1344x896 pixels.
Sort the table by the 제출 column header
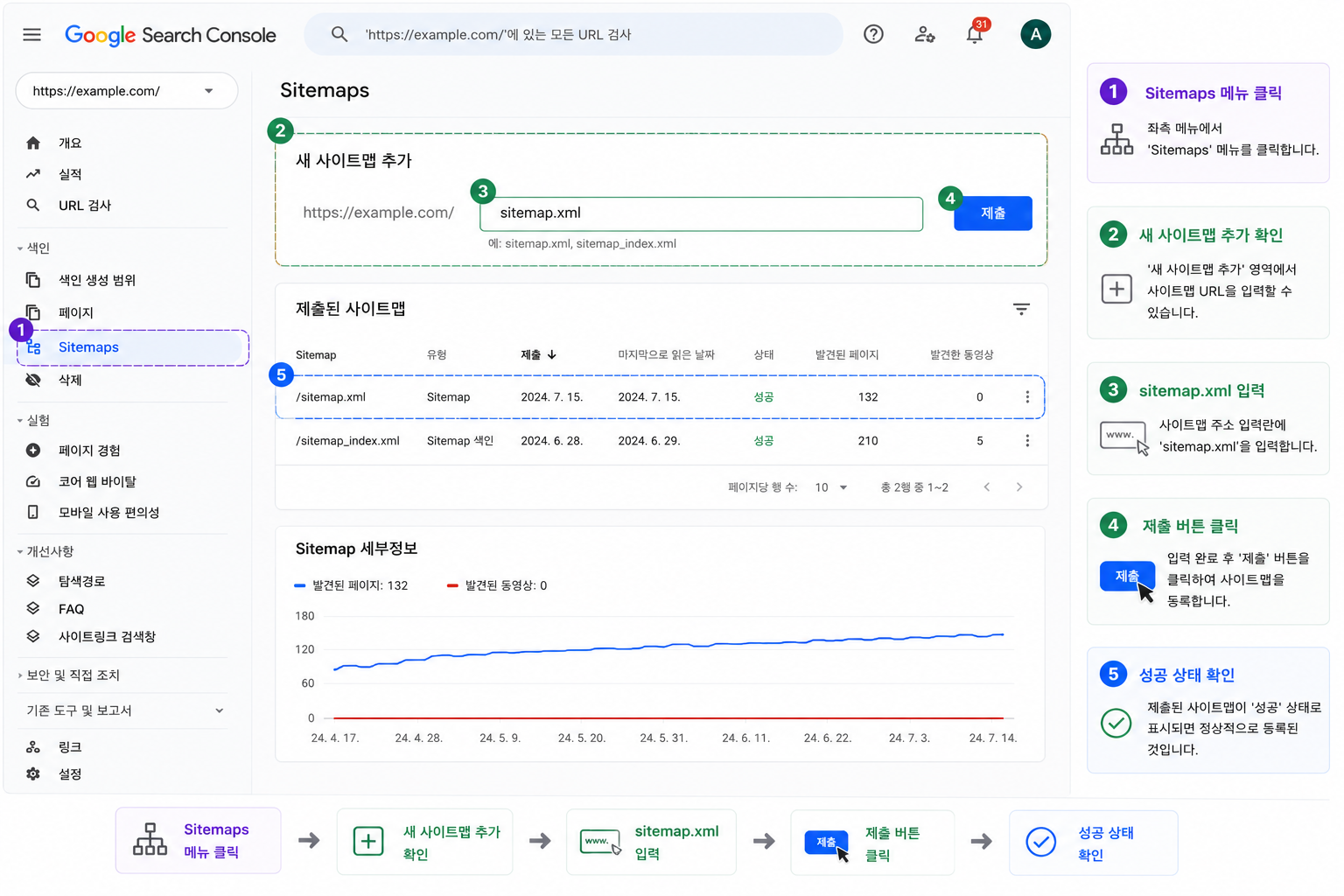pyautogui.click(x=539, y=355)
